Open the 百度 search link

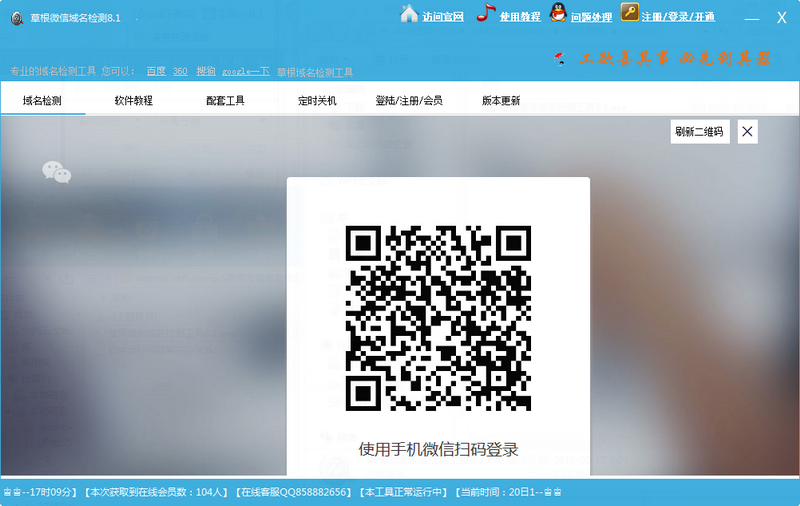pyautogui.click(x=156, y=71)
